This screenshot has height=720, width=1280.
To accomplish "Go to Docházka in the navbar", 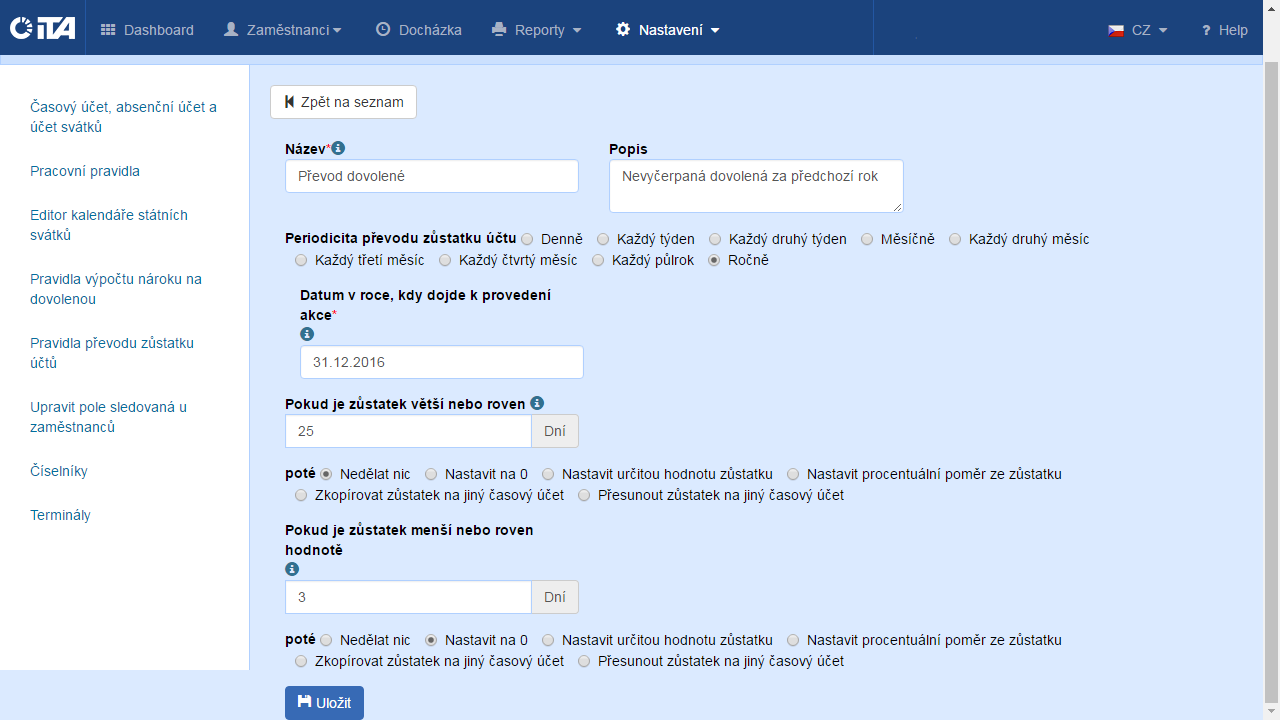I will point(419,30).
